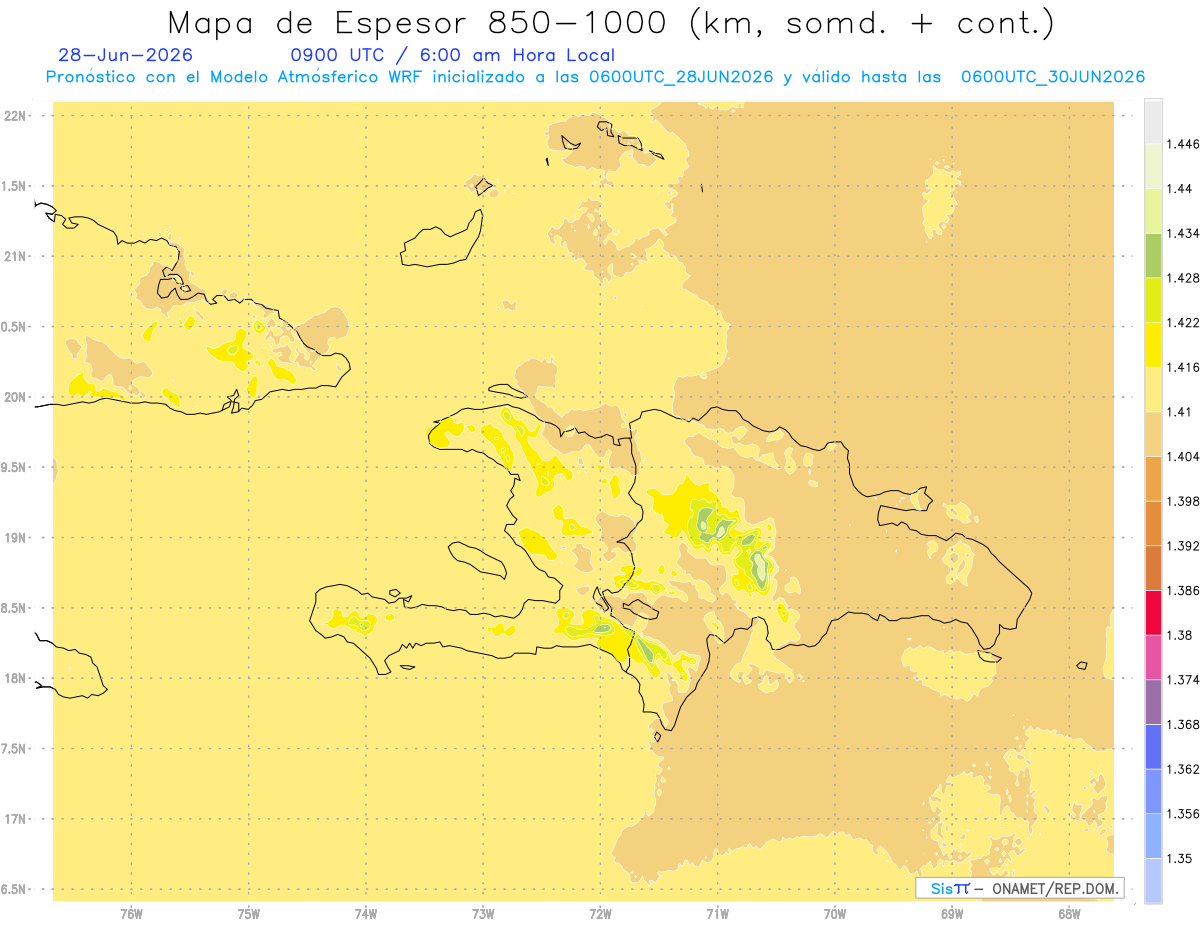Screen dimensions: 1200x927
Task: Select the palest blue swatch below 1.35
Action: tap(1153, 880)
